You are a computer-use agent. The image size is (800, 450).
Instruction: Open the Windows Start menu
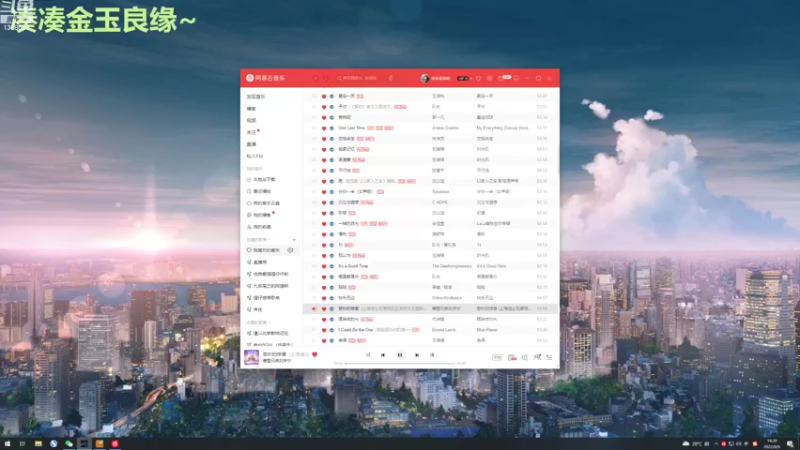pos(7,444)
